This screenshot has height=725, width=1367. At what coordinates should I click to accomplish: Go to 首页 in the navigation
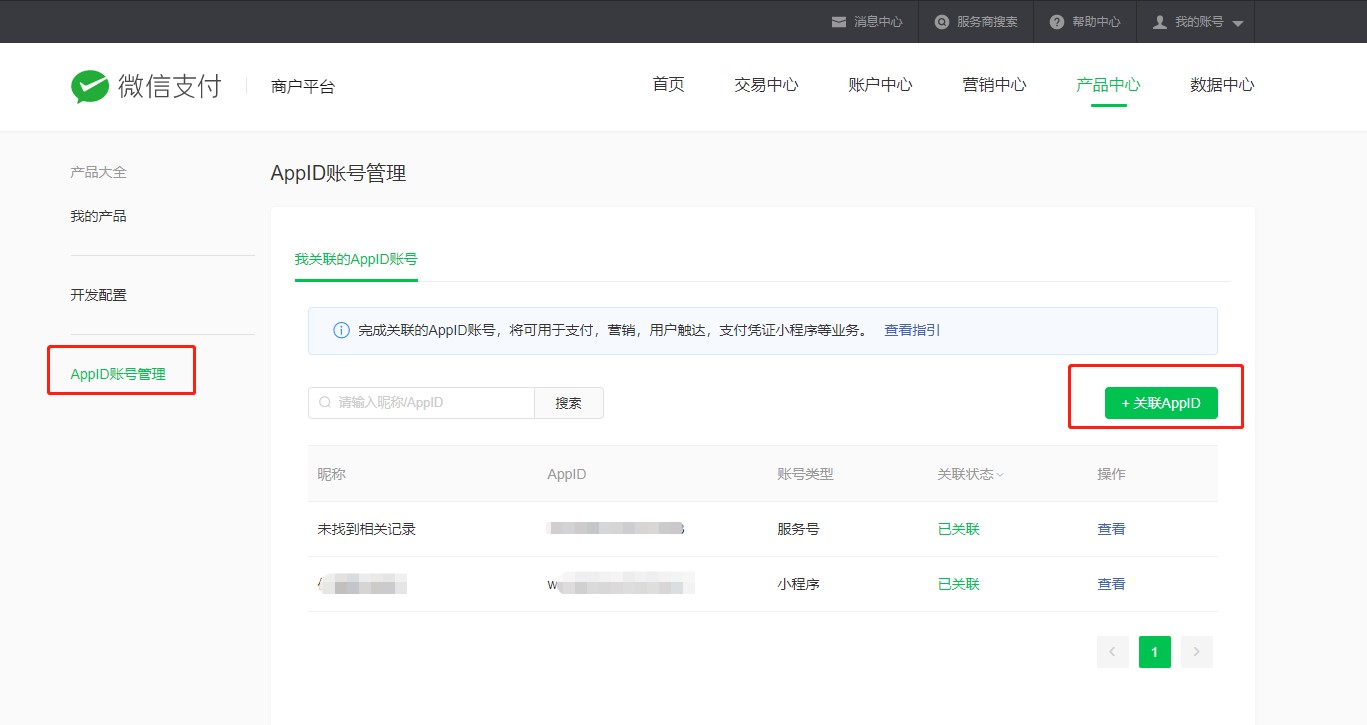pos(668,85)
